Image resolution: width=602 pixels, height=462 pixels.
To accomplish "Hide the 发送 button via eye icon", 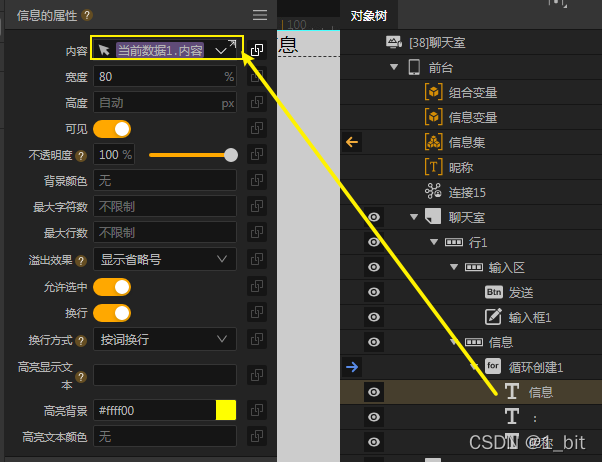I will (x=374, y=292).
